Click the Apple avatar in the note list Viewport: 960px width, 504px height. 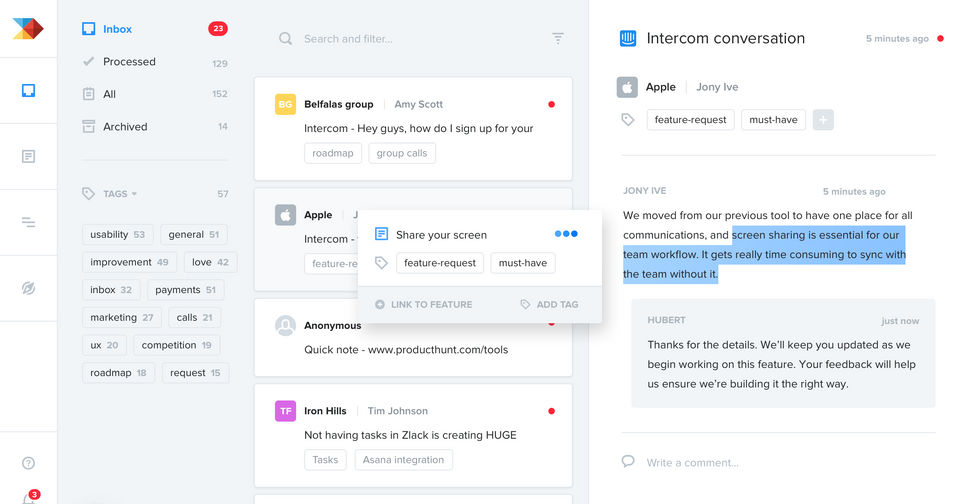[285, 215]
